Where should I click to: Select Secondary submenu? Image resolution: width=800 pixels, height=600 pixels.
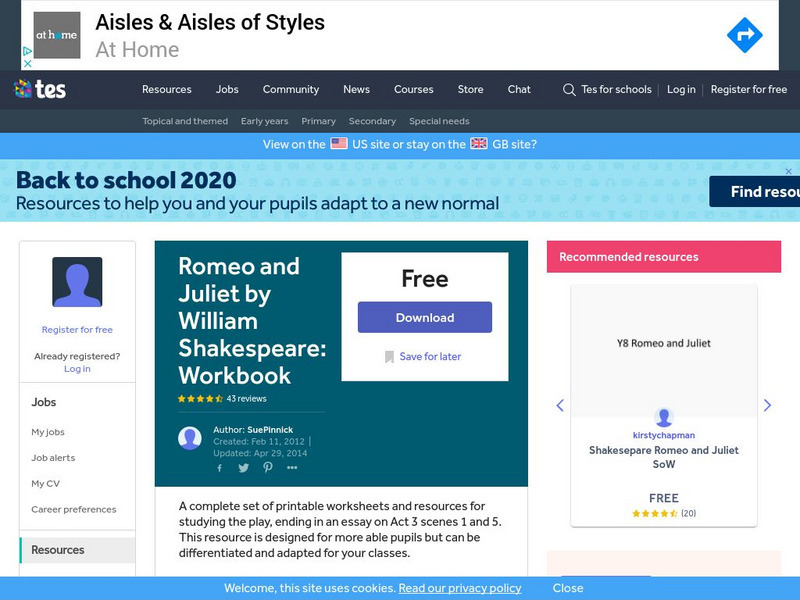pos(372,121)
